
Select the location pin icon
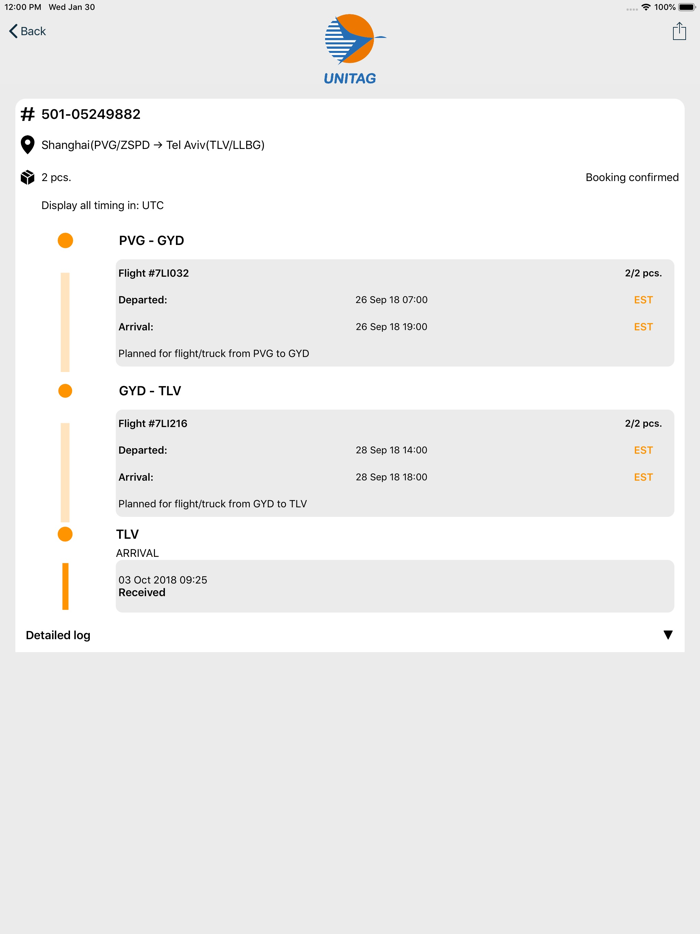pos(27,145)
